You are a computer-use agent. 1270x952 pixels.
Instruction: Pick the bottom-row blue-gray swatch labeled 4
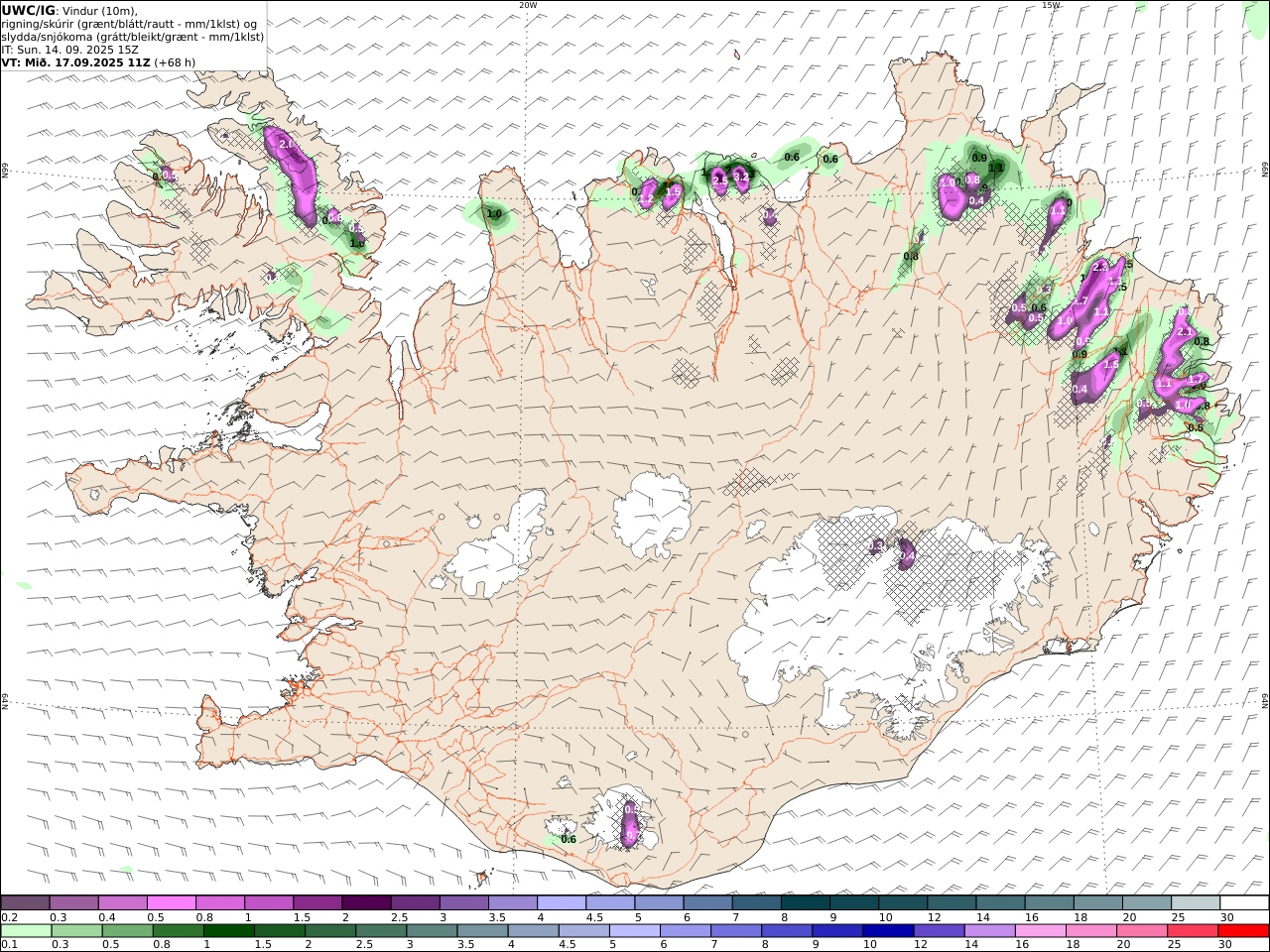click(x=533, y=930)
